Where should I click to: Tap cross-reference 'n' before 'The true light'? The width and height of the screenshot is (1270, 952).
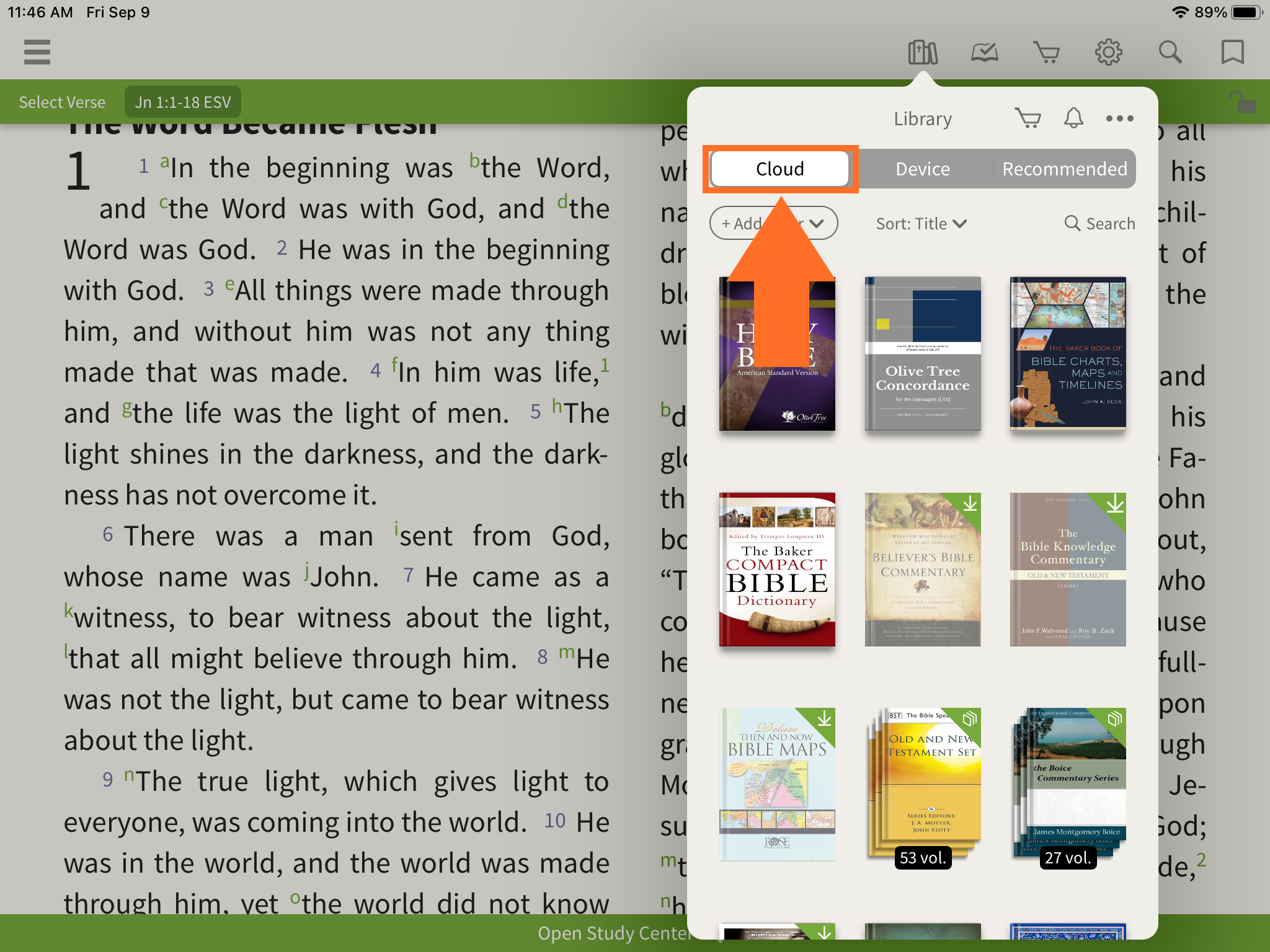tap(129, 775)
